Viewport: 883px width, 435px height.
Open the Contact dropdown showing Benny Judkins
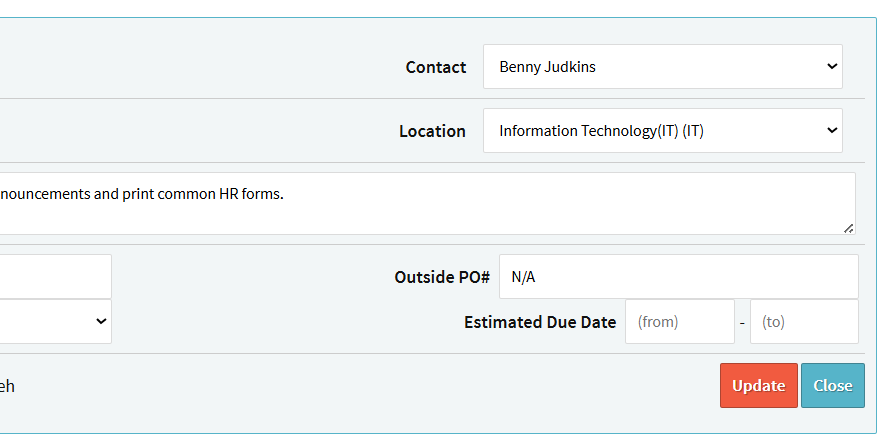coord(662,67)
